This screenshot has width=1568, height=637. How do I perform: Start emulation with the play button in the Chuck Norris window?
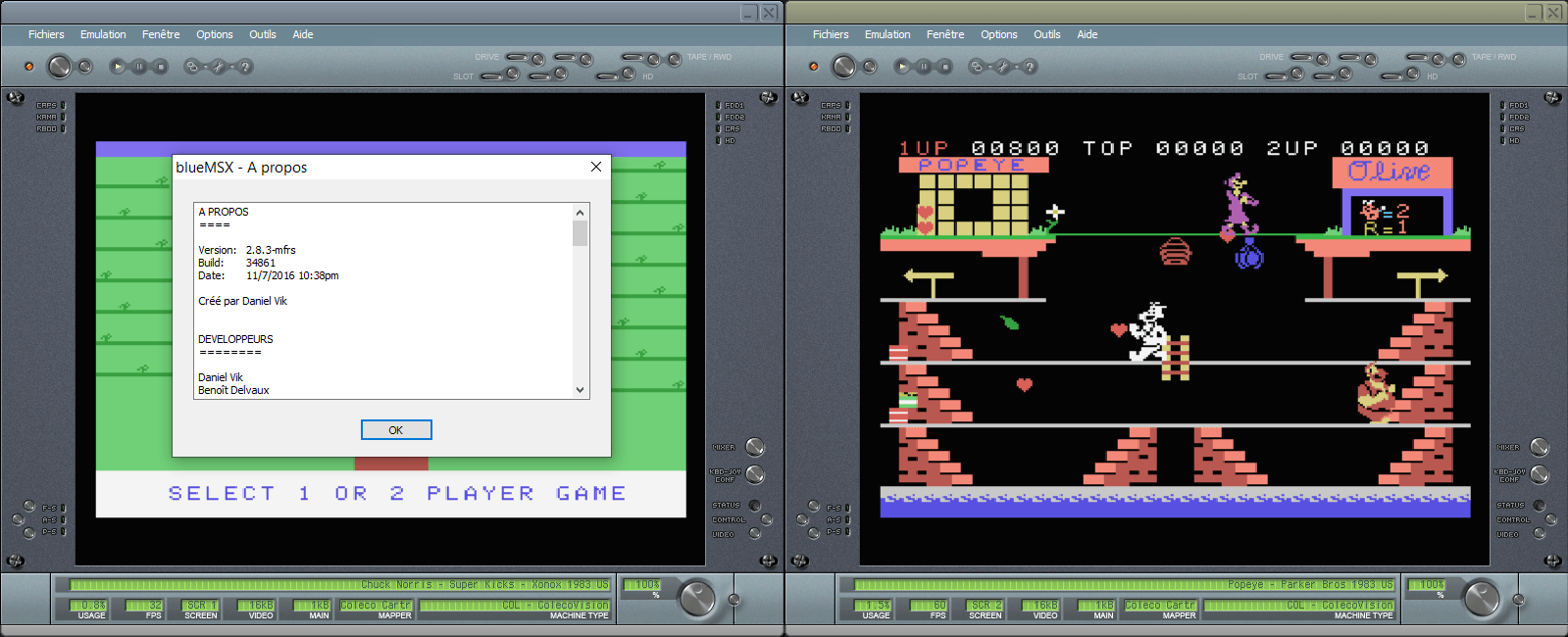[118, 67]
